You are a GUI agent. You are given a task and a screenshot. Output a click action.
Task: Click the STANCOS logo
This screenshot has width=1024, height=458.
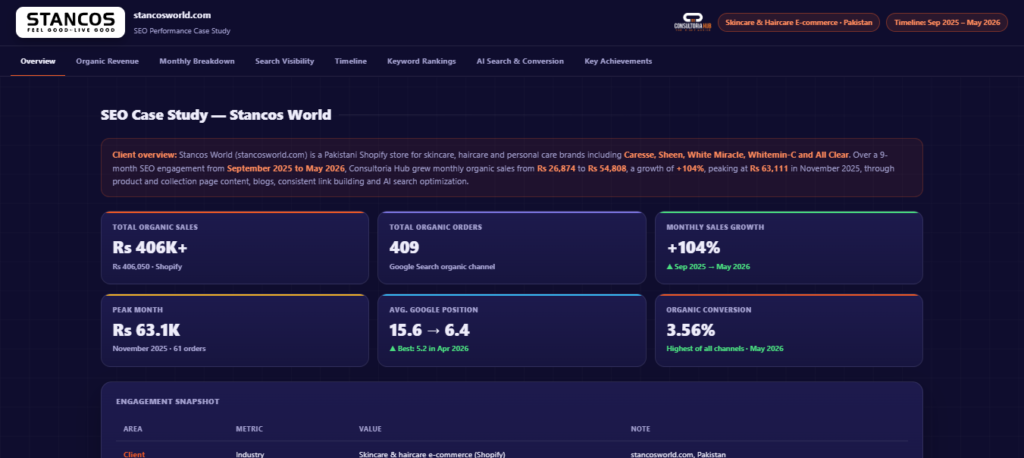tap(71, 22)
